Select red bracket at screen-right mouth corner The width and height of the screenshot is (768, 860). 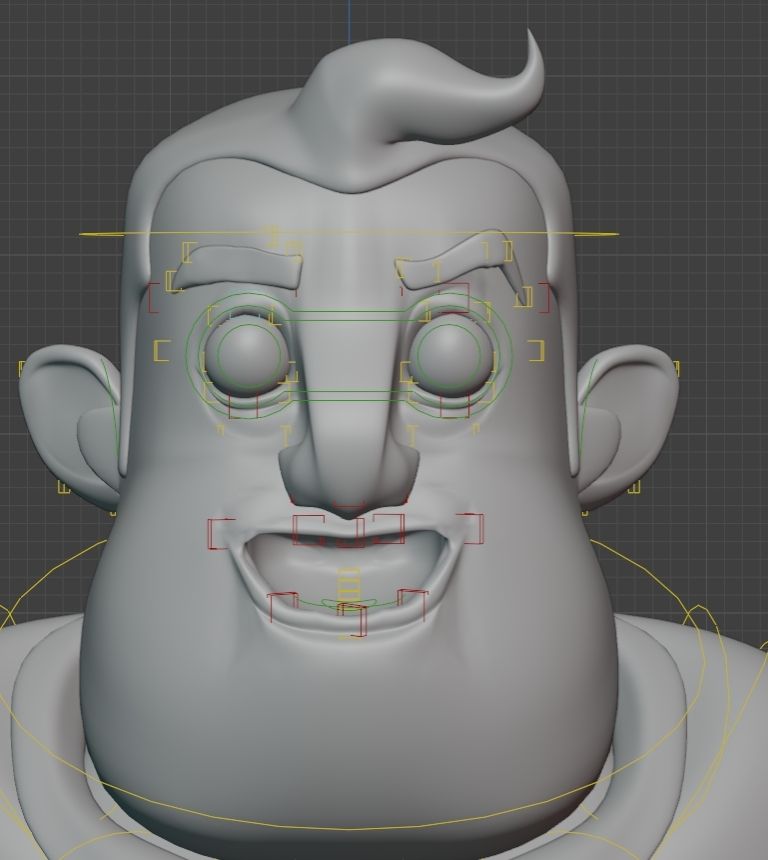472,529
